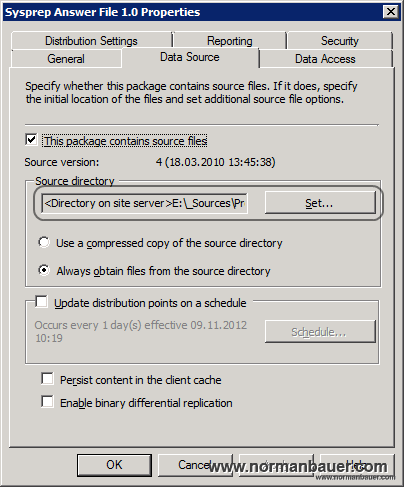Uncheck This package contains source files
This screenshot has height=487, width=404.
tap(31, 140)
